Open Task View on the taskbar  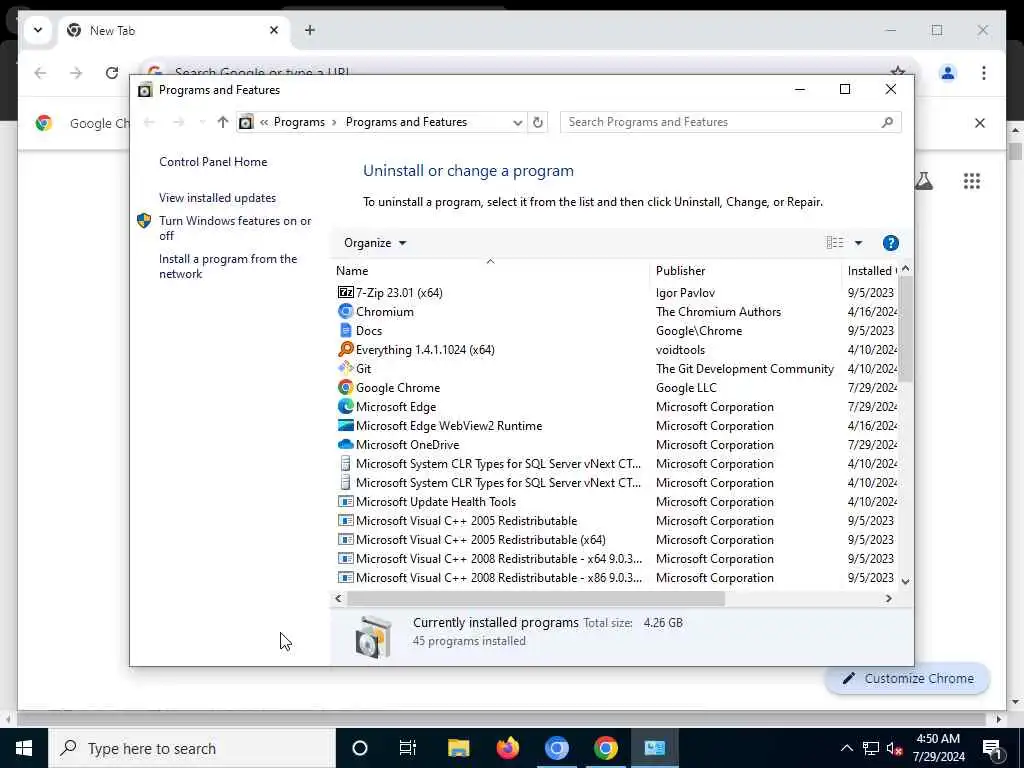pyautogui.click(x=408, y=748)
